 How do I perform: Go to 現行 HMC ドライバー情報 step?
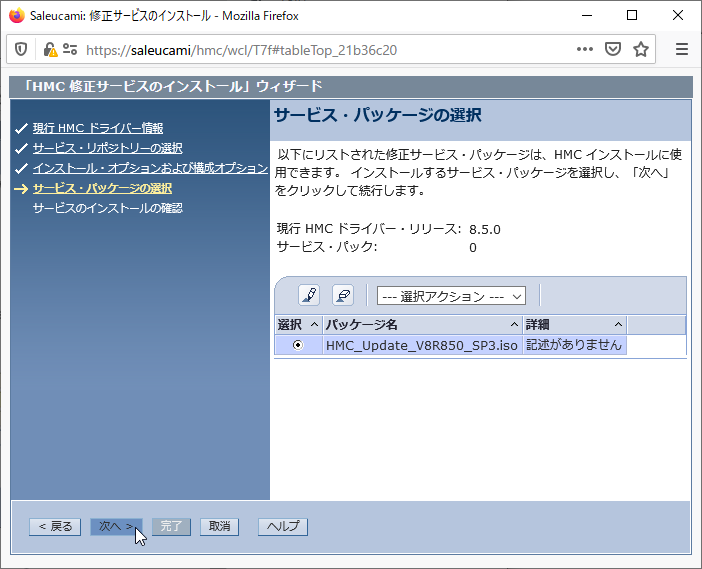pyautogui.click(x=97, y=128)
